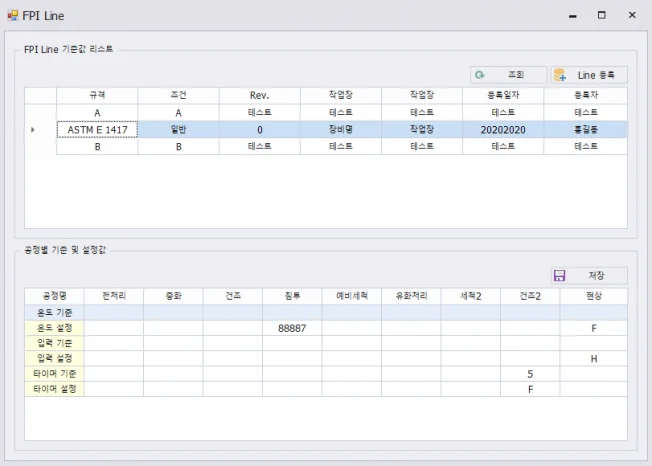
Task: Select the first row with 규격 value A
Action: click(x=97, y=113)
